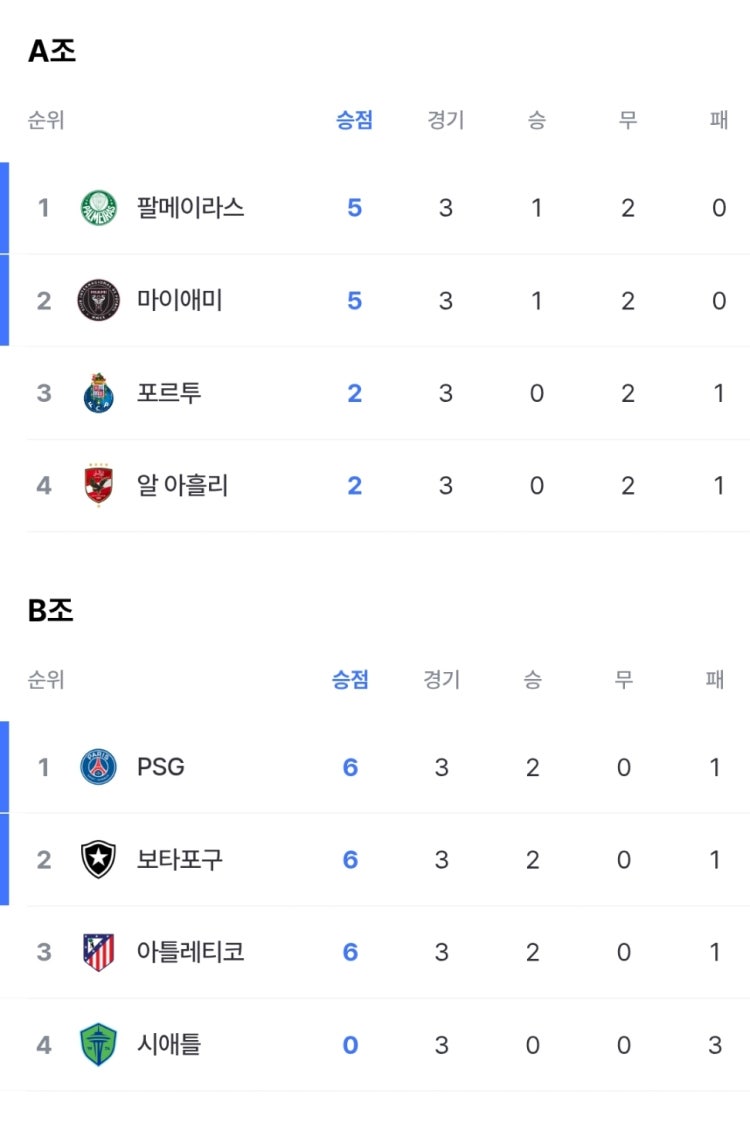Click the Al Ahly red eagle crest

click(99, 485)
